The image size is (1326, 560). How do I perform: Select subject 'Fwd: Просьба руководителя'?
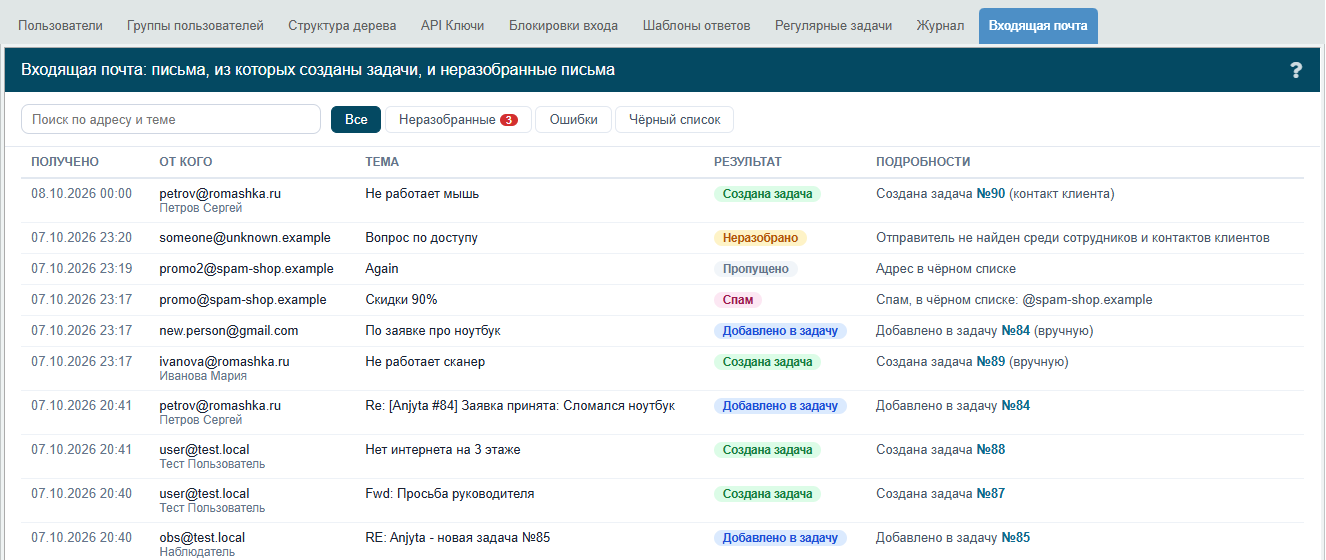pyautogui.click(x=450, y=493)
